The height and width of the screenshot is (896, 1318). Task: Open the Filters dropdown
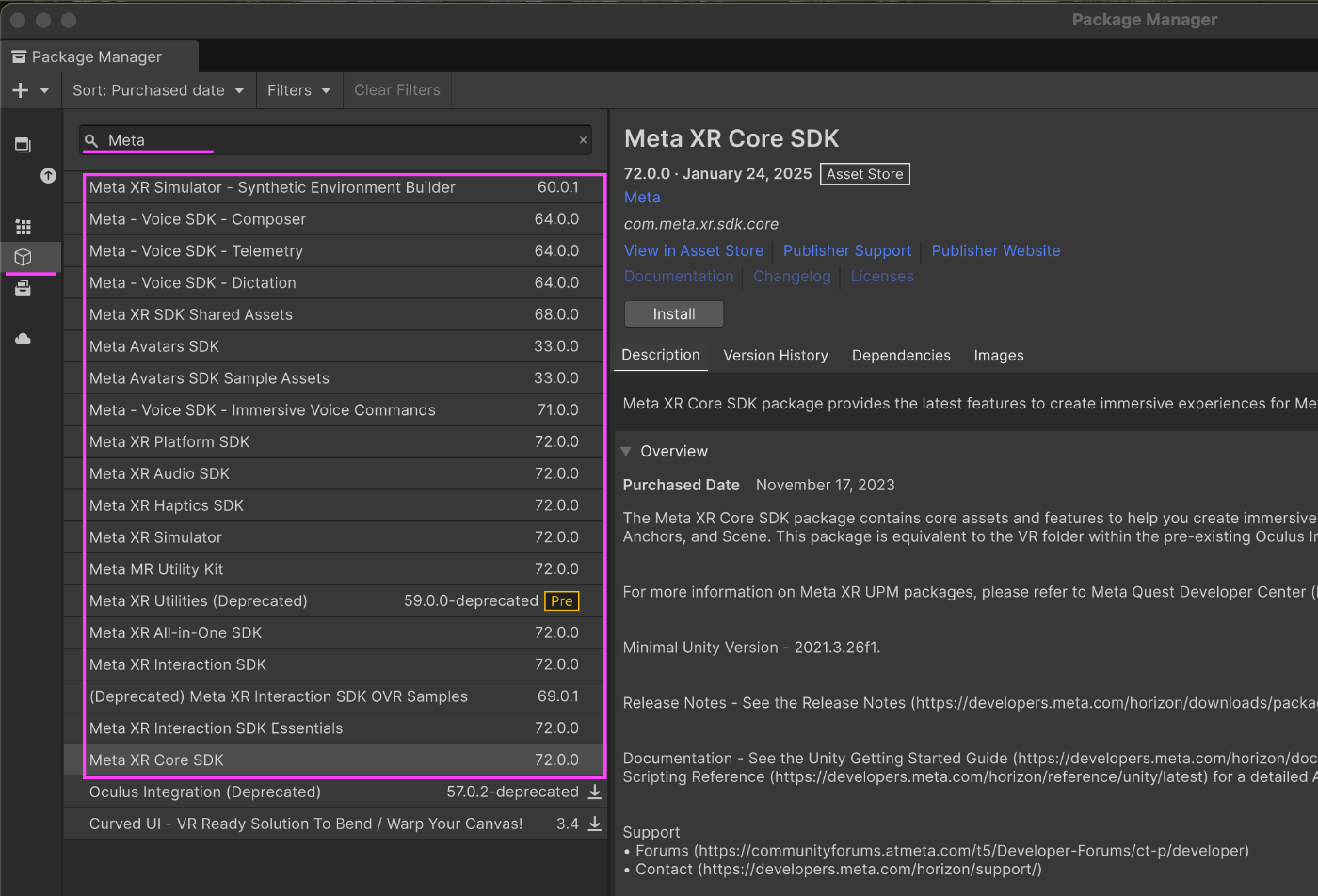click(x=299, y=90)
